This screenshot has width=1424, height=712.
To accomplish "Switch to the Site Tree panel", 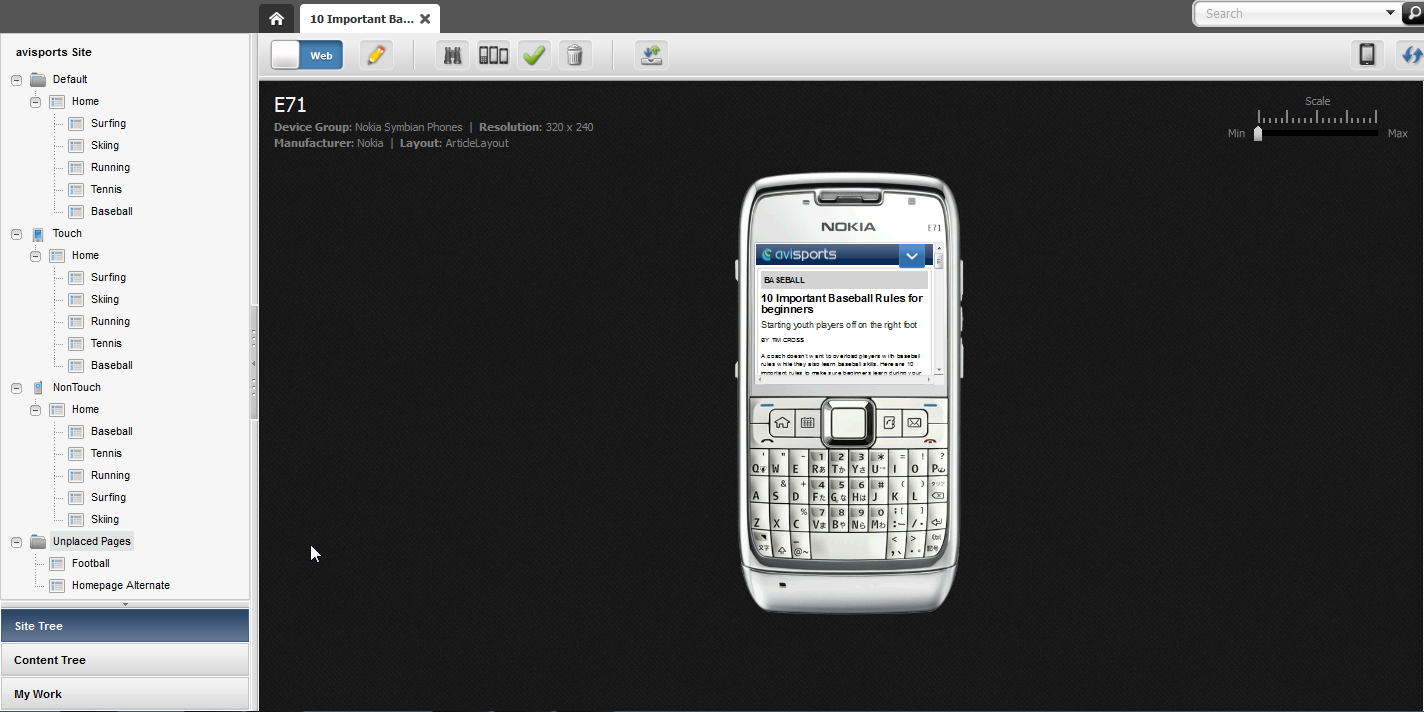I will point(125,626).
